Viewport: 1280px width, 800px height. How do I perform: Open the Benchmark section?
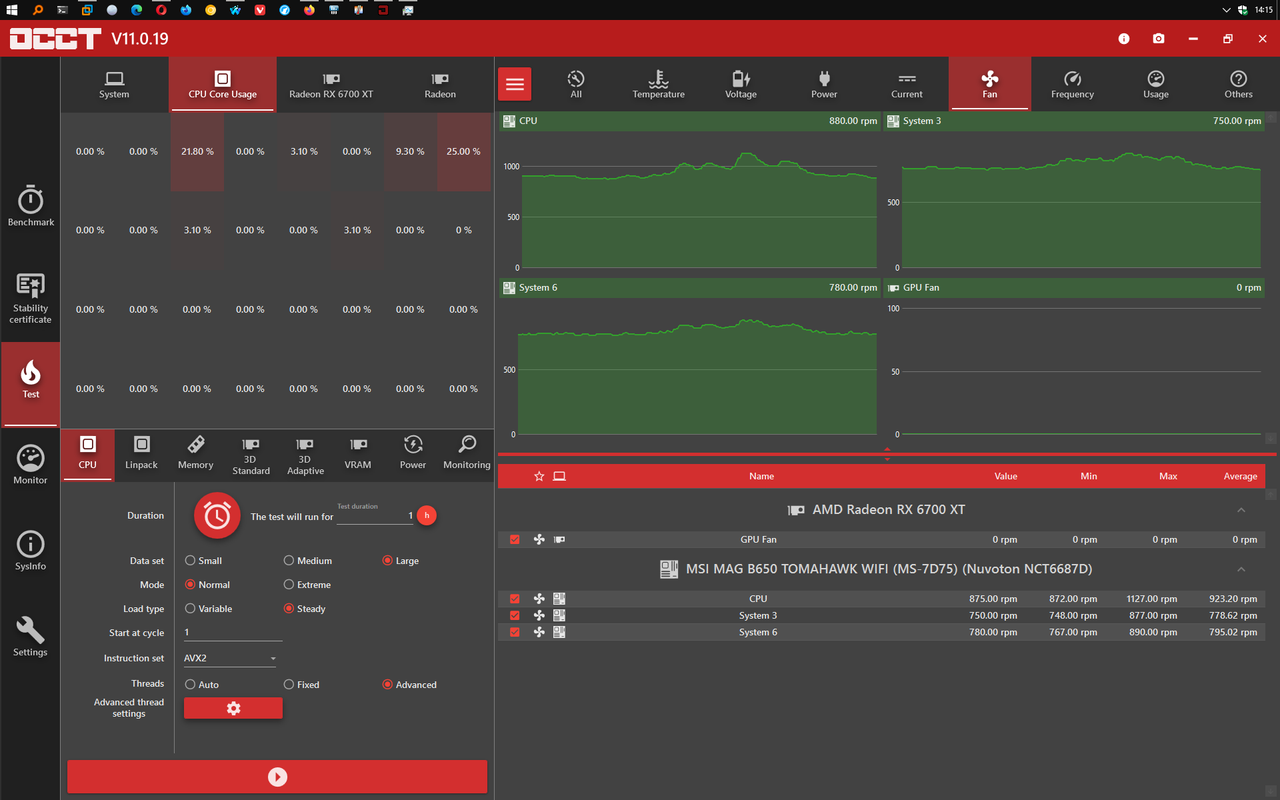coord(30,206)
